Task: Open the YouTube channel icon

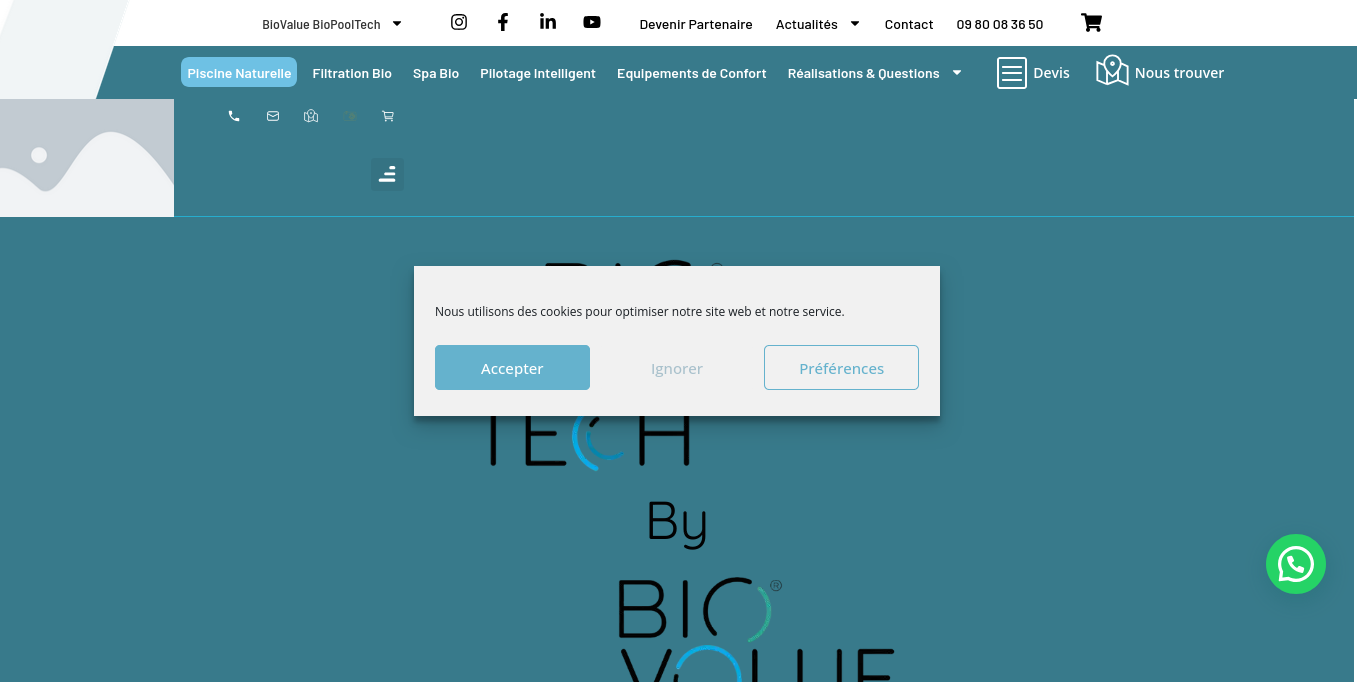Action: pyautogui.click(x=592, y=22)
